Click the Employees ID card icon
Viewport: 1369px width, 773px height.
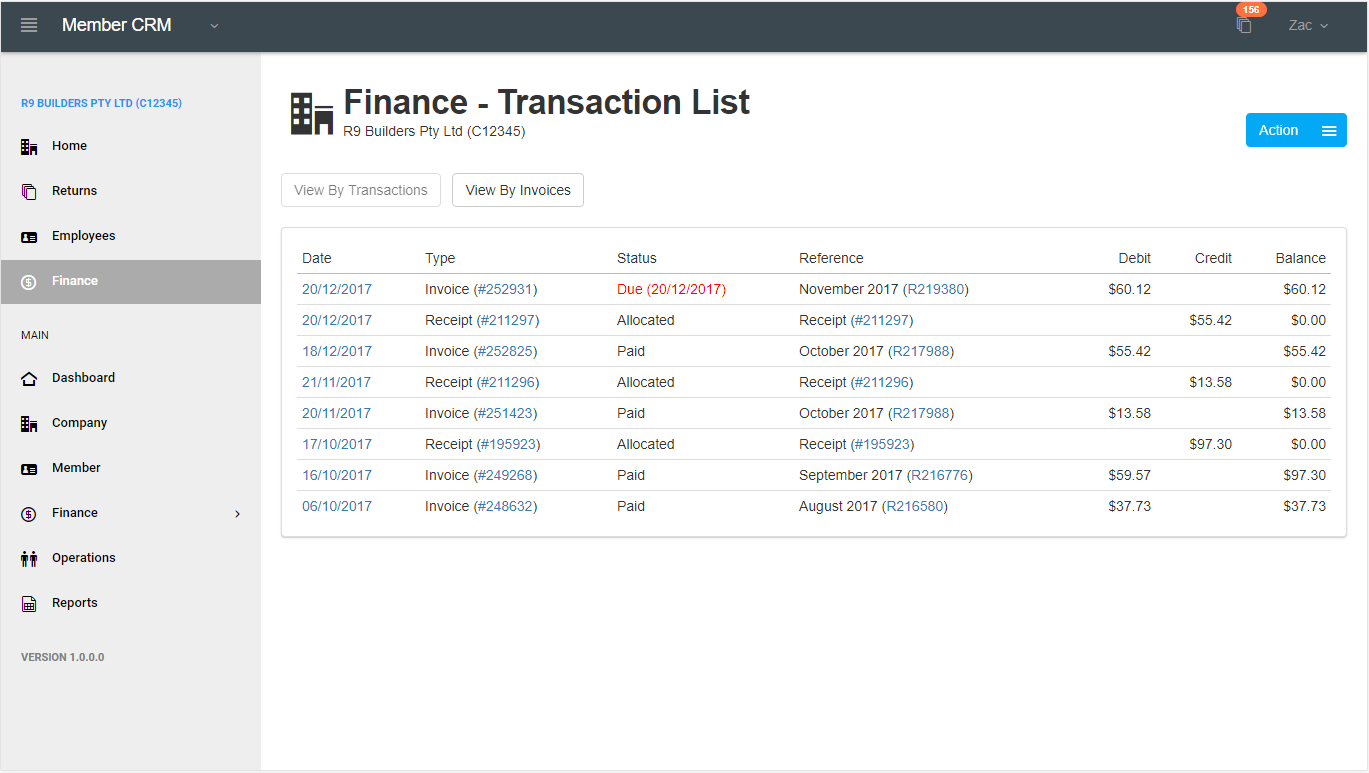click(x=29, y=236)
